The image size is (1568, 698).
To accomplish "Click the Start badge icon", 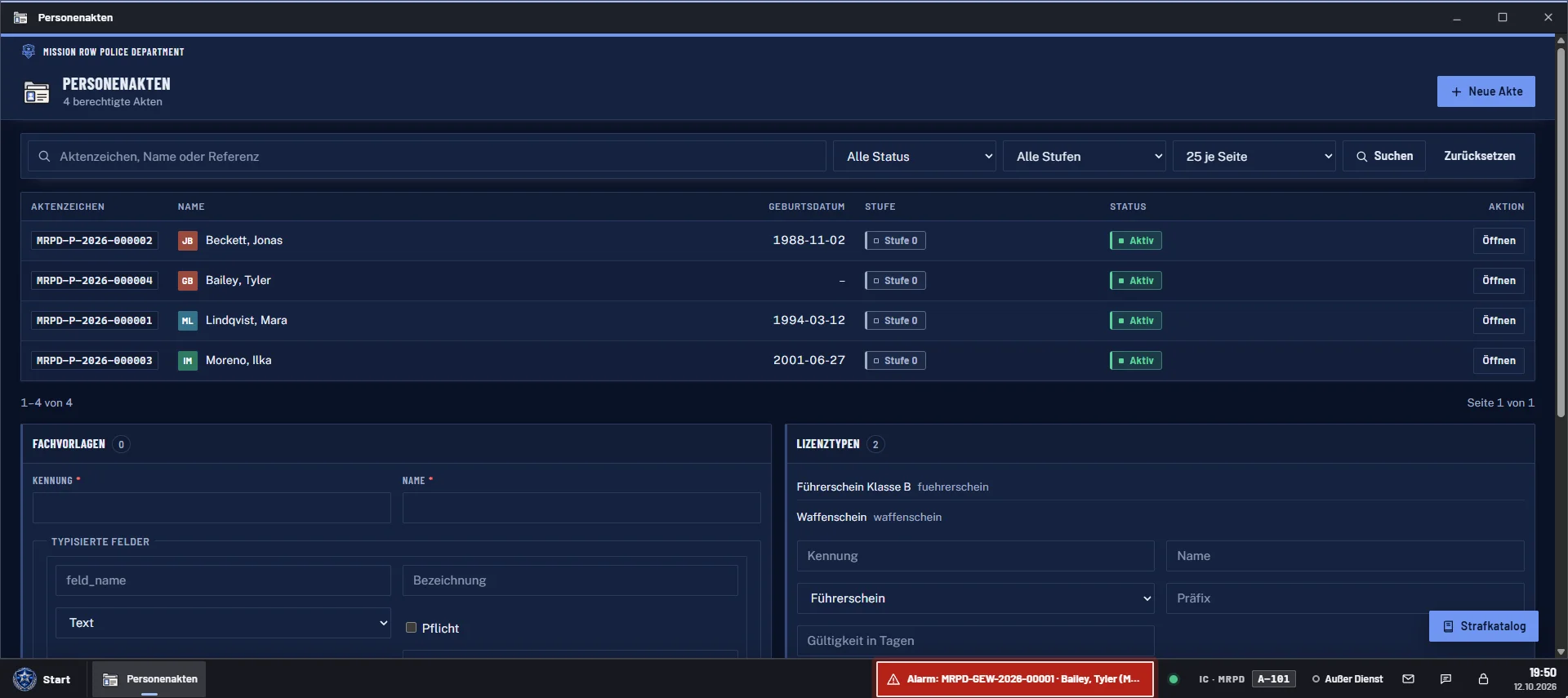I will click(25, 679).
